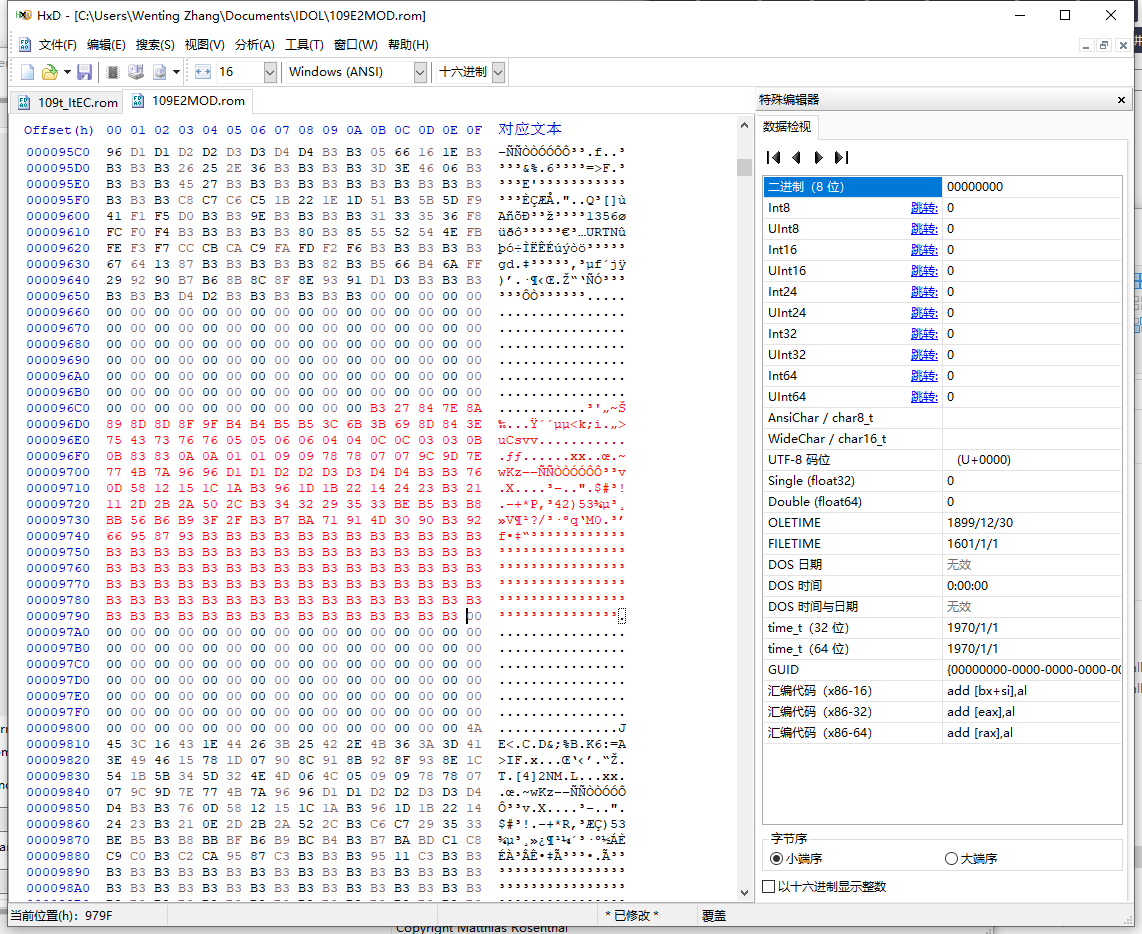Screen dimensions: 1142x934
Task: Click offset label 00009800
Action: pyautogui.click(x=58, y=729)
